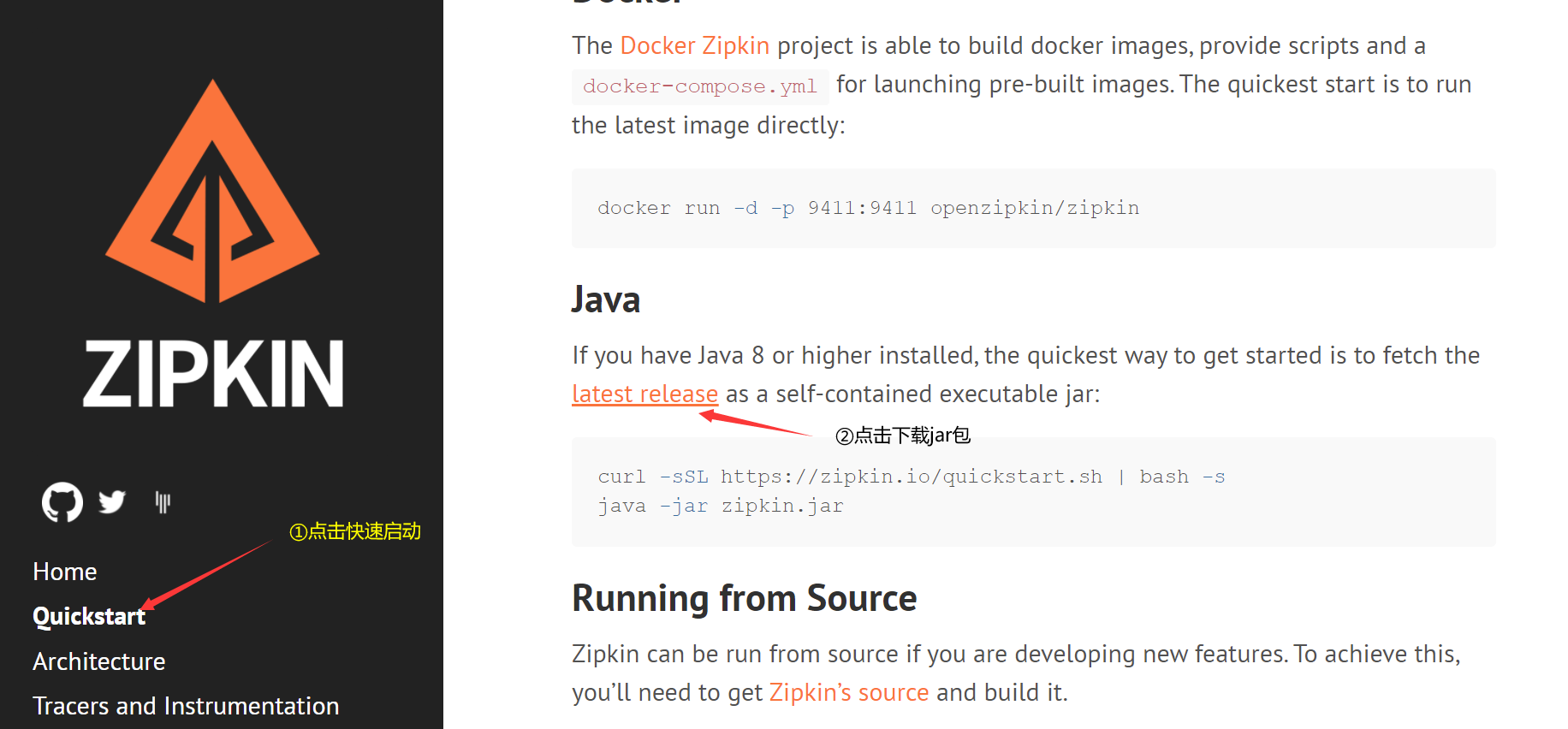Open the Architecture page
Screen dimensions: 1568x729
[99, 661]
